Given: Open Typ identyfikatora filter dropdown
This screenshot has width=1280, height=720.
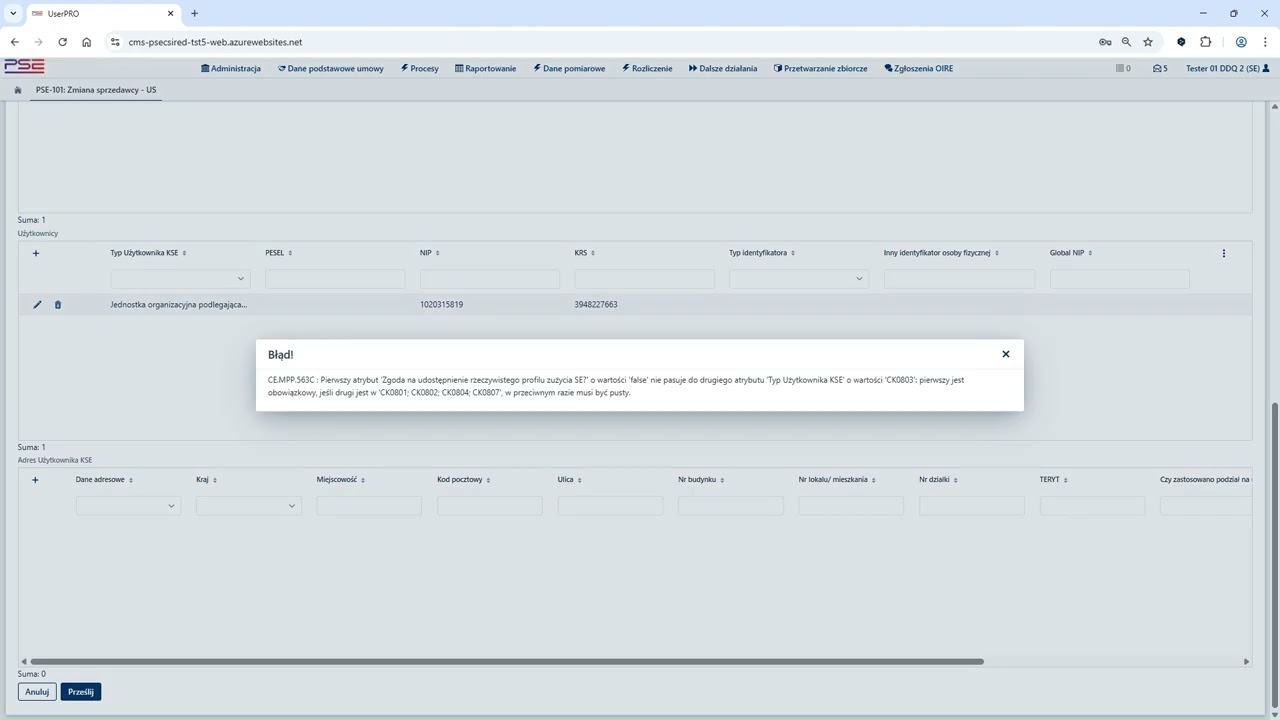Looking at the screenshot, I should pos(799,279).
